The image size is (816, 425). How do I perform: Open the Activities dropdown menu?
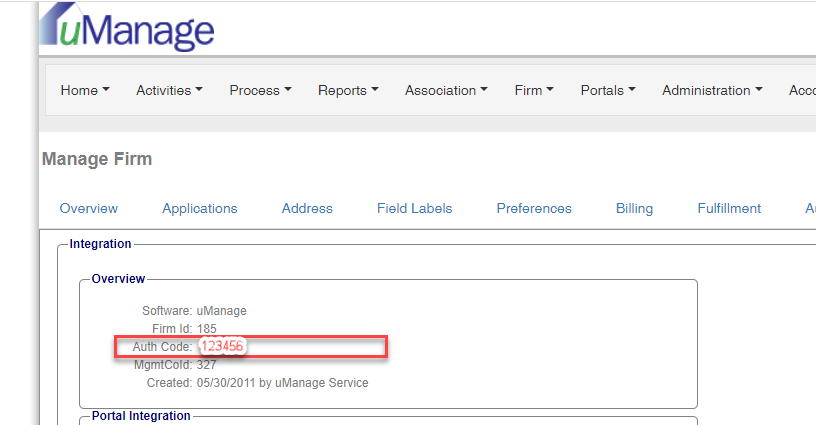169,91
